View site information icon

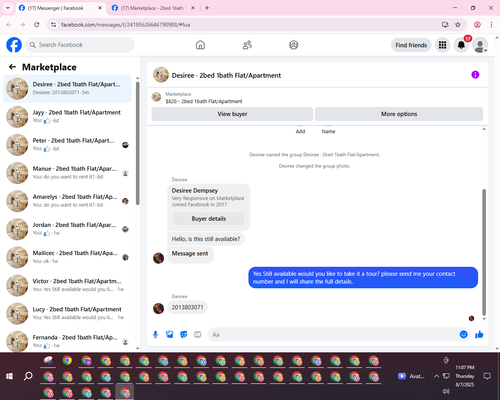[x=53, y=25]
